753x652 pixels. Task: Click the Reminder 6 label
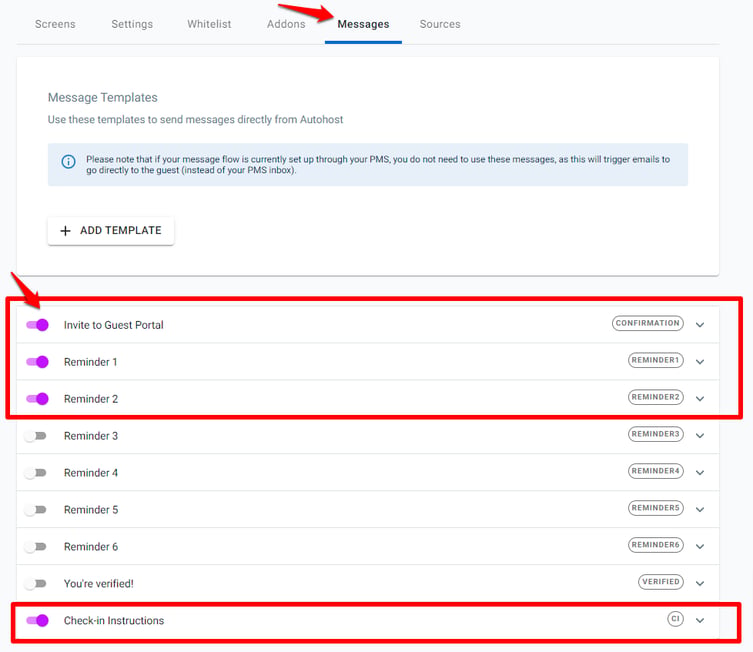[x=91, y=547]
